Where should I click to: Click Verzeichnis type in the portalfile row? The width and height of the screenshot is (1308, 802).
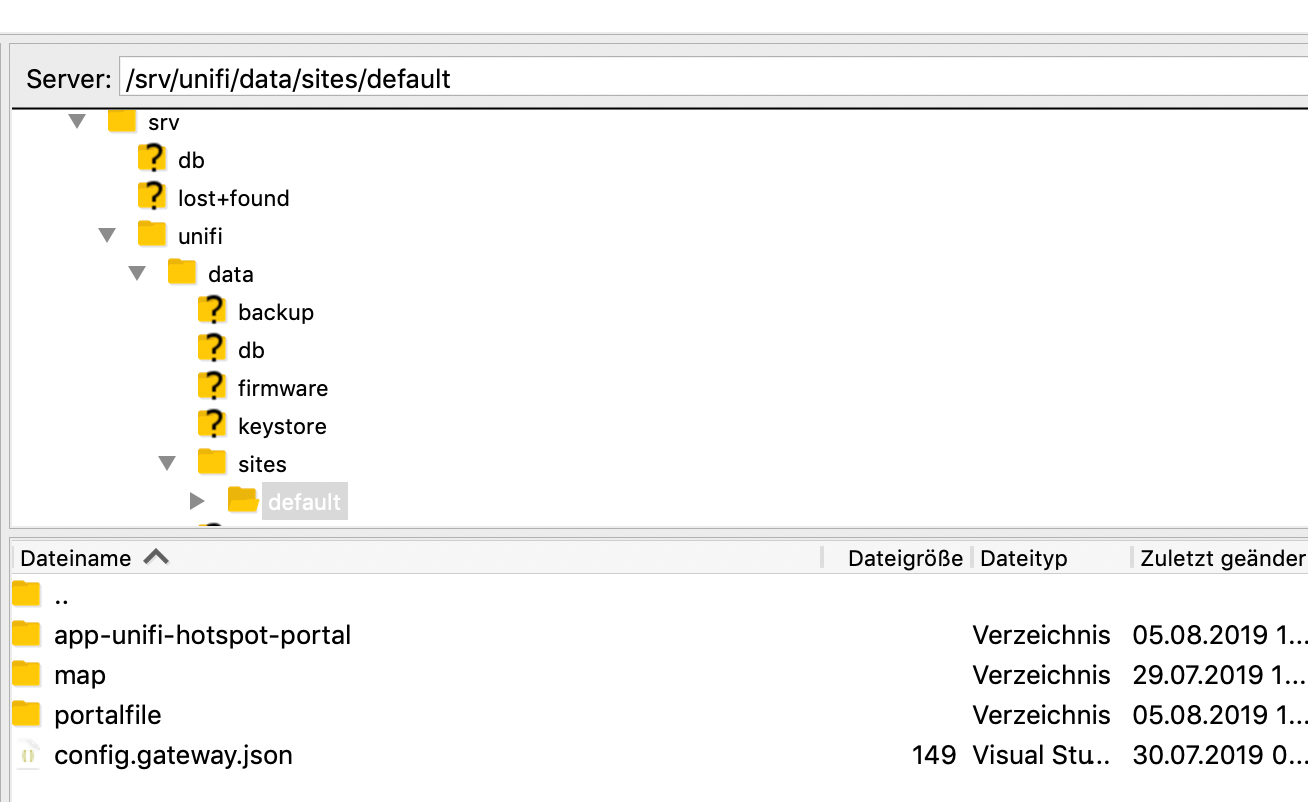(1042, 715)
